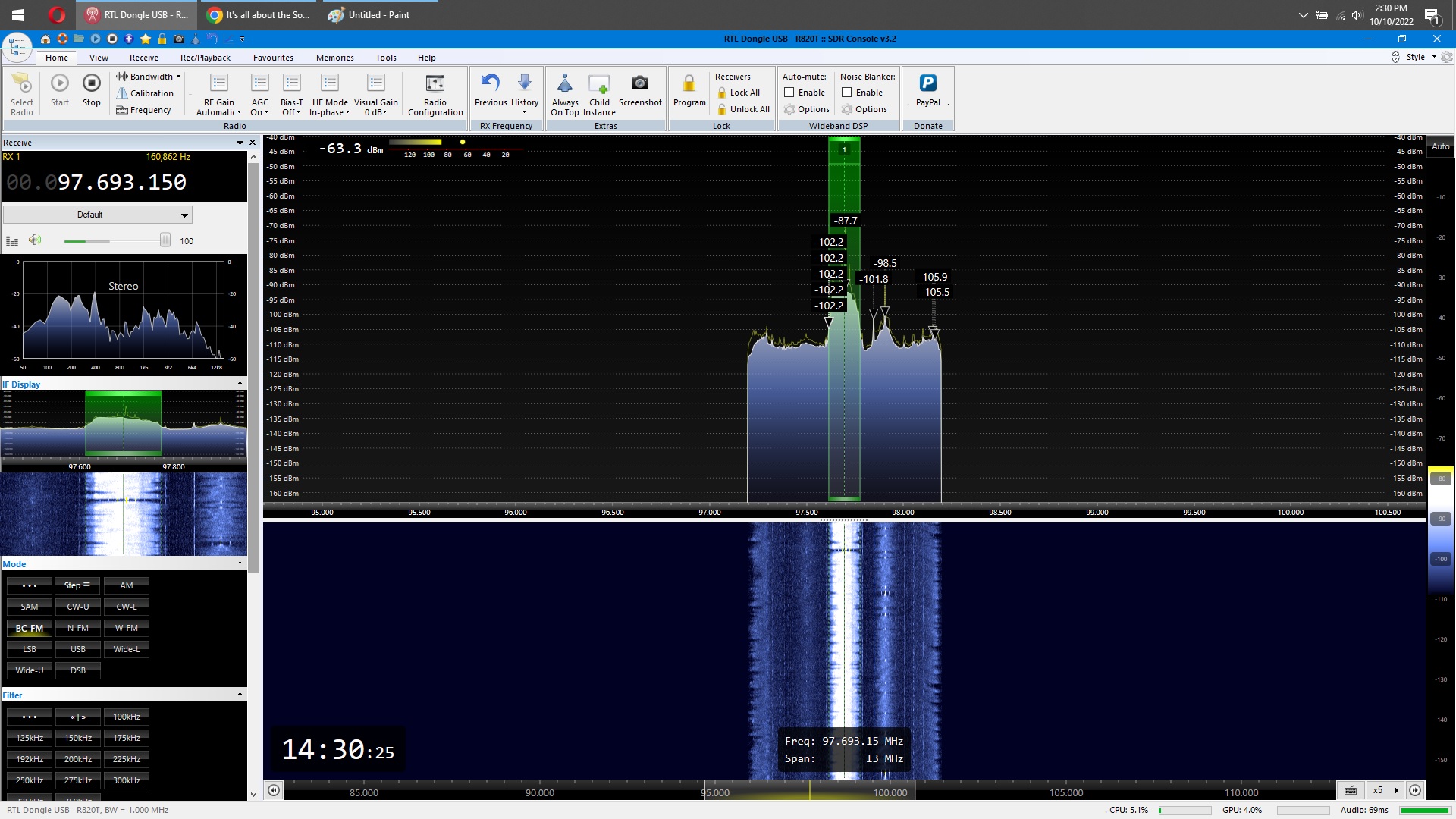Select BC-FM demodulation mode
Viewport: 1456px width, 819px height.
[x=30, y=628]
